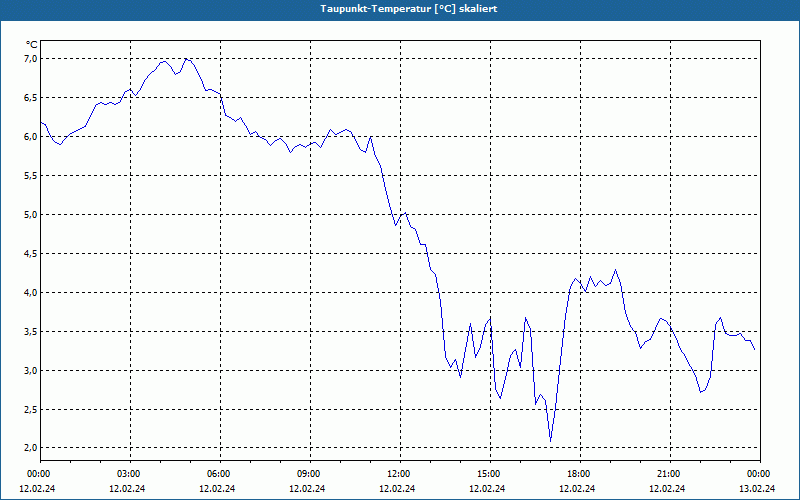Click the '5,5' y-axis value
The image size is (800, 500).
coord(31,176)
